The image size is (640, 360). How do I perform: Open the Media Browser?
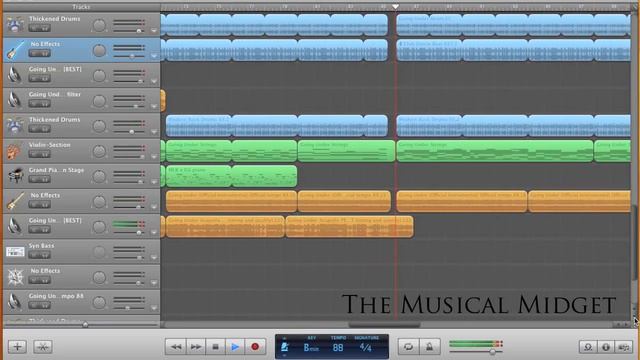click(x=623, y=347)
